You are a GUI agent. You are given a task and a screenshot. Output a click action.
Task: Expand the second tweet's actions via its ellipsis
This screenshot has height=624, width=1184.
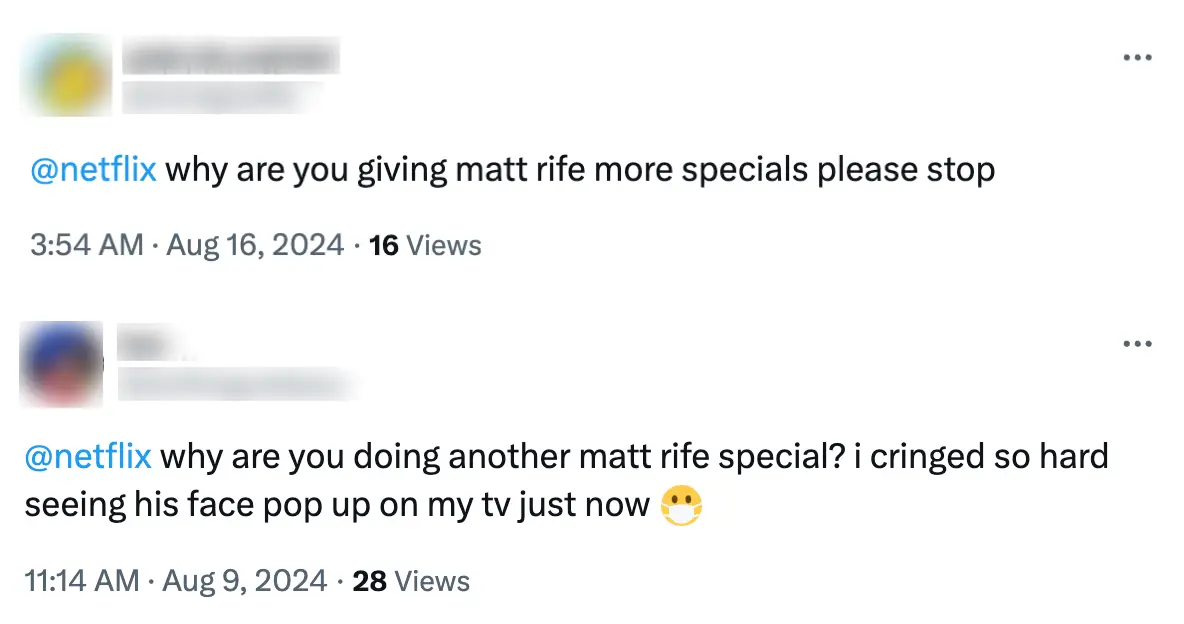[1138, 343]
